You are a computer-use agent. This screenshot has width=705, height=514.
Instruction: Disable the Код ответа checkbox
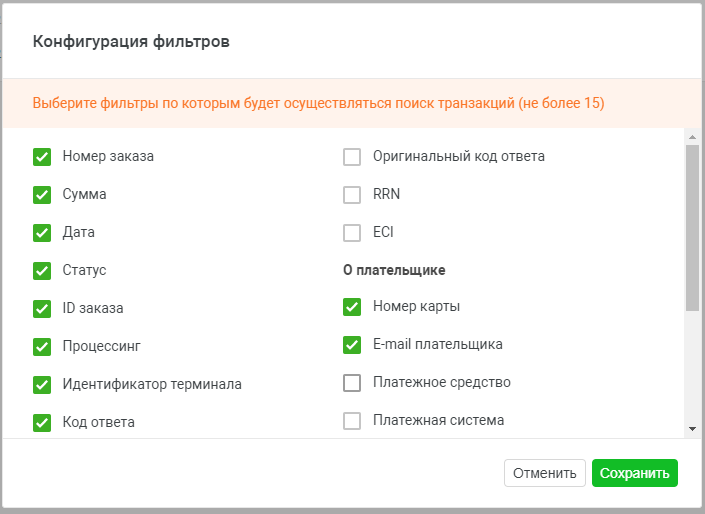42,423
